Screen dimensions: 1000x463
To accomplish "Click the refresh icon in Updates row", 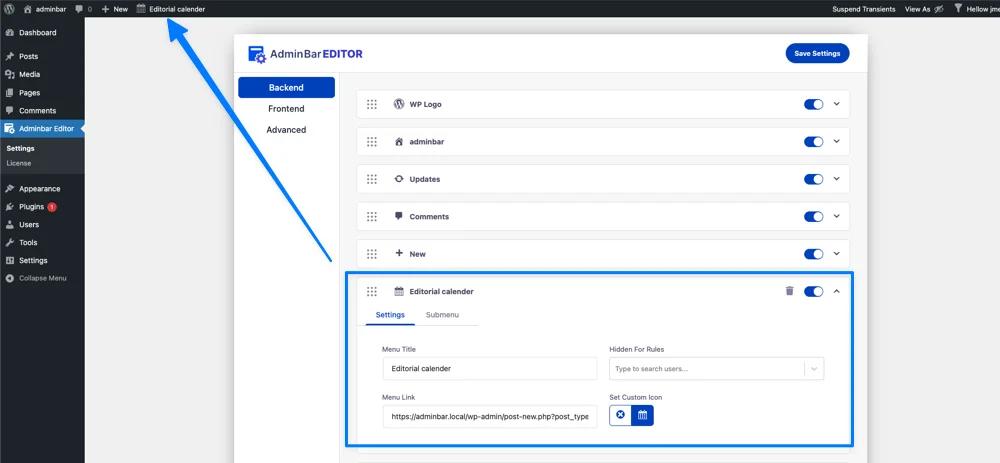I will (399, 179).
